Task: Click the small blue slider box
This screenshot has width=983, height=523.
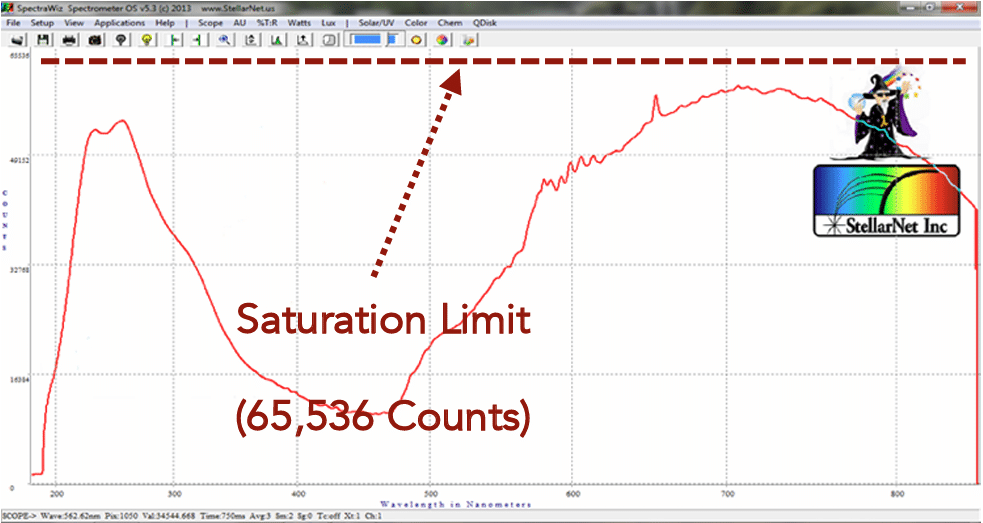Action: (x=394, y=40)
